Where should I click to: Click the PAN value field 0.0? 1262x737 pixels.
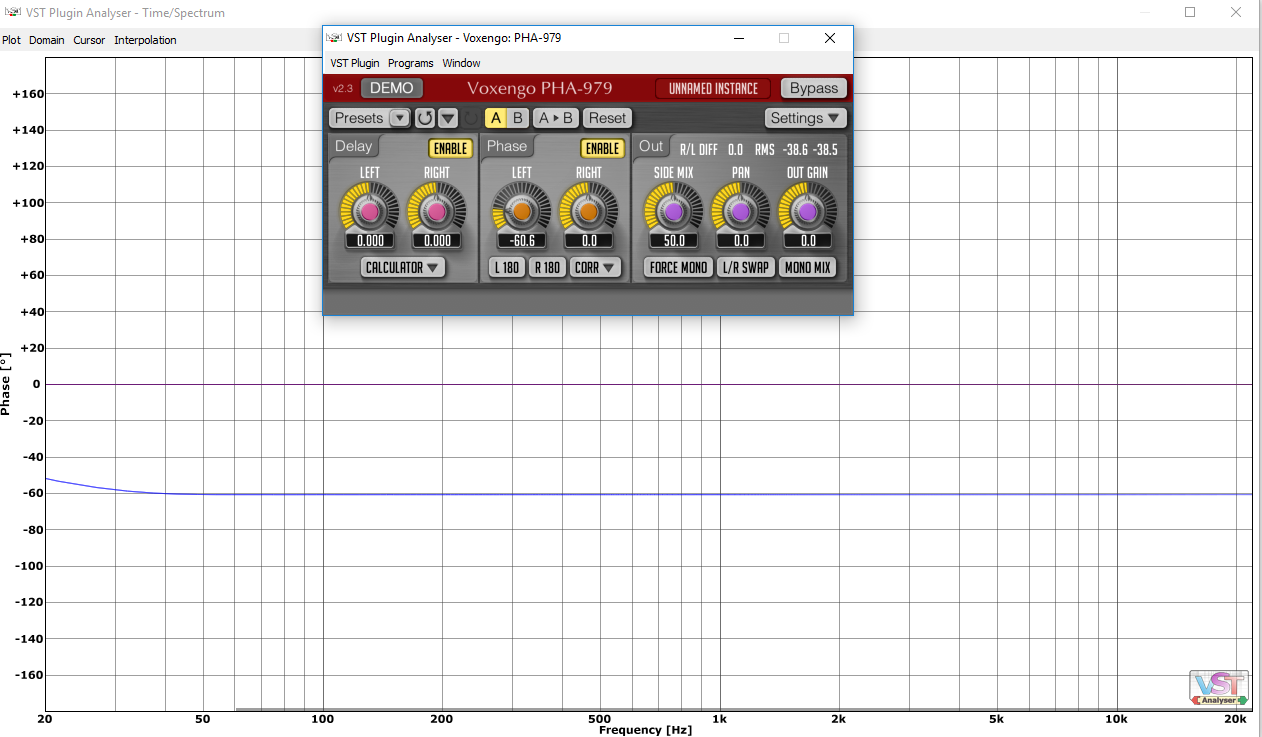(x=741, y=241)
